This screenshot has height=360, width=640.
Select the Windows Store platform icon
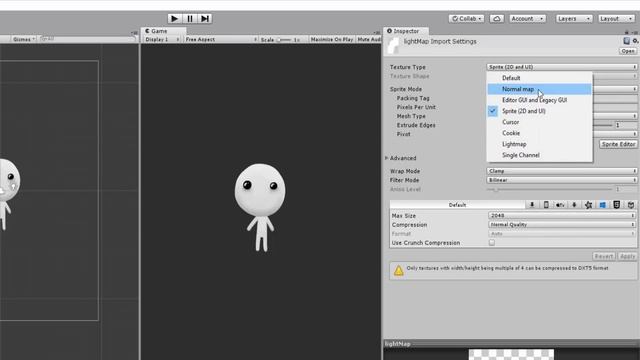click(602, 205)
